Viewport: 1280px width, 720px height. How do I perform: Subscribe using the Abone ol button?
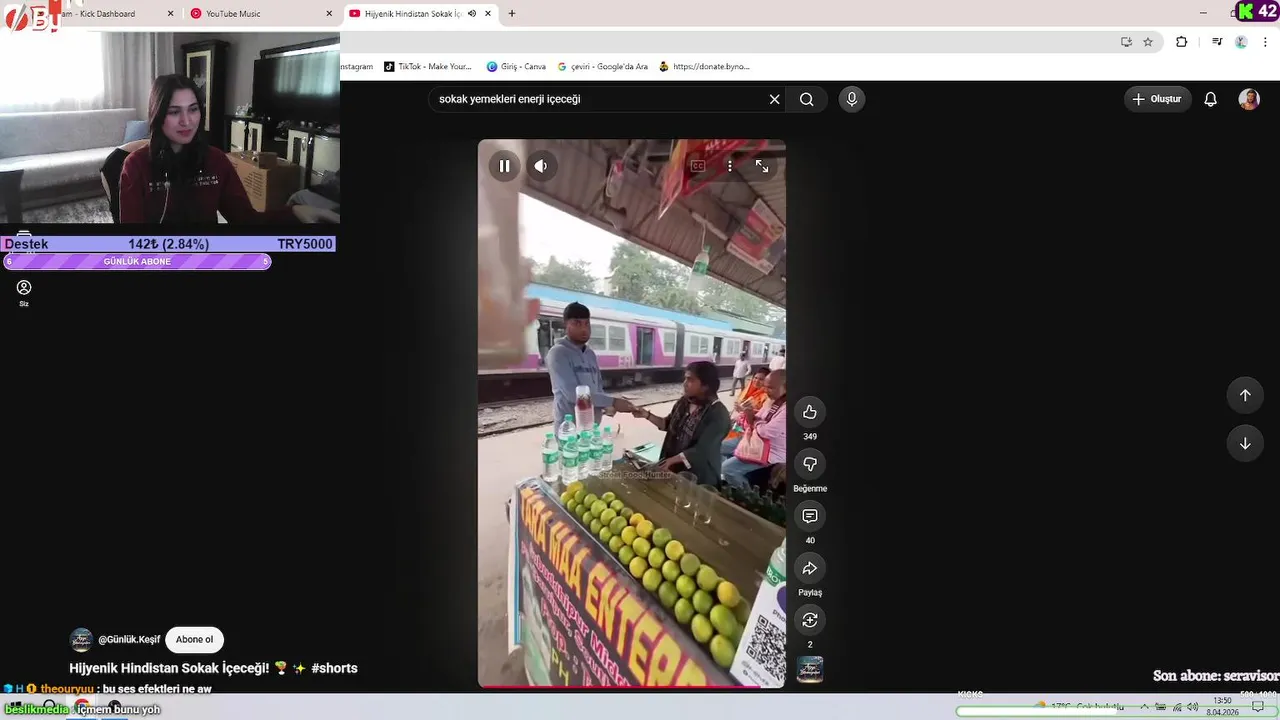194,640
